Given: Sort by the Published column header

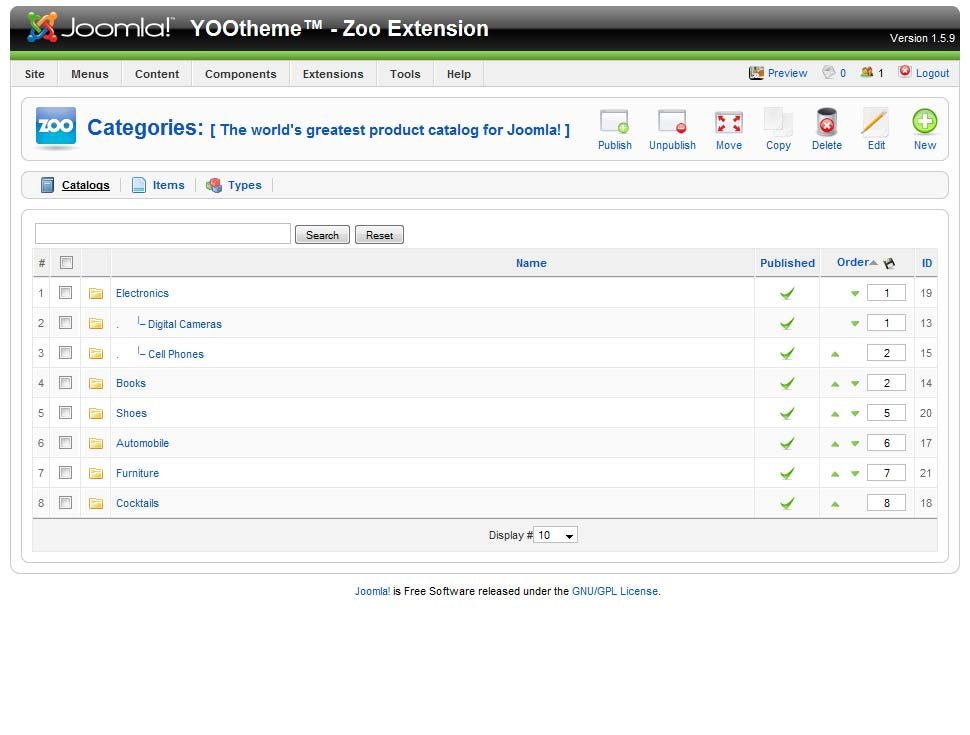Looking at the screenshot, I should coord(788,263).
